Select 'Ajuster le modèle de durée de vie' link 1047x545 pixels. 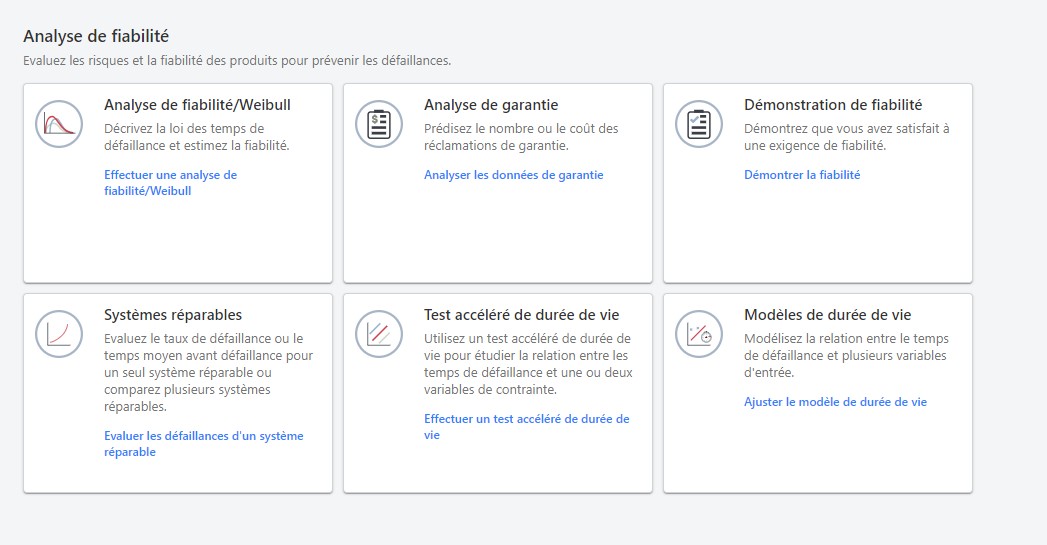coord(835,402)
